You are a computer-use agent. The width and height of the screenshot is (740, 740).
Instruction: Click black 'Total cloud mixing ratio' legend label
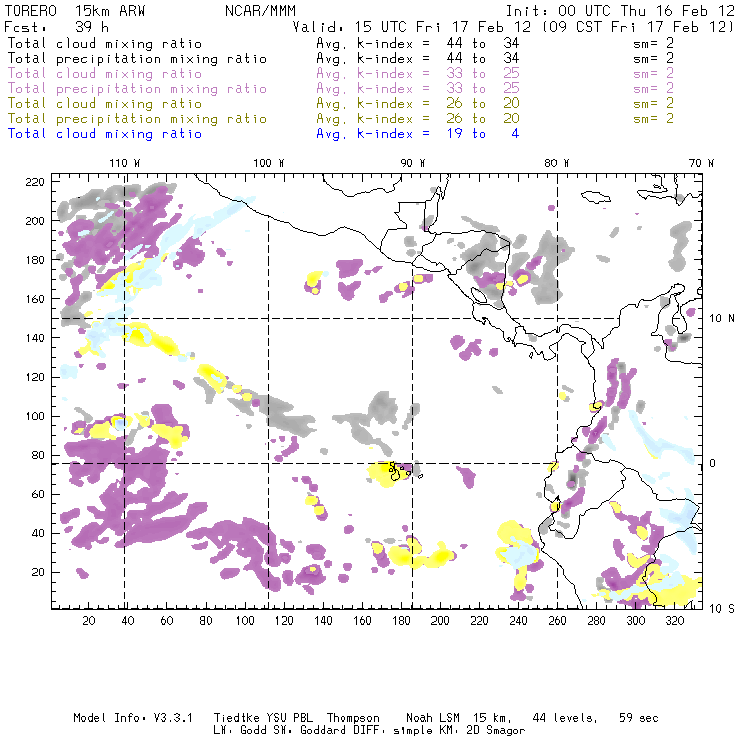pos(105,44)
